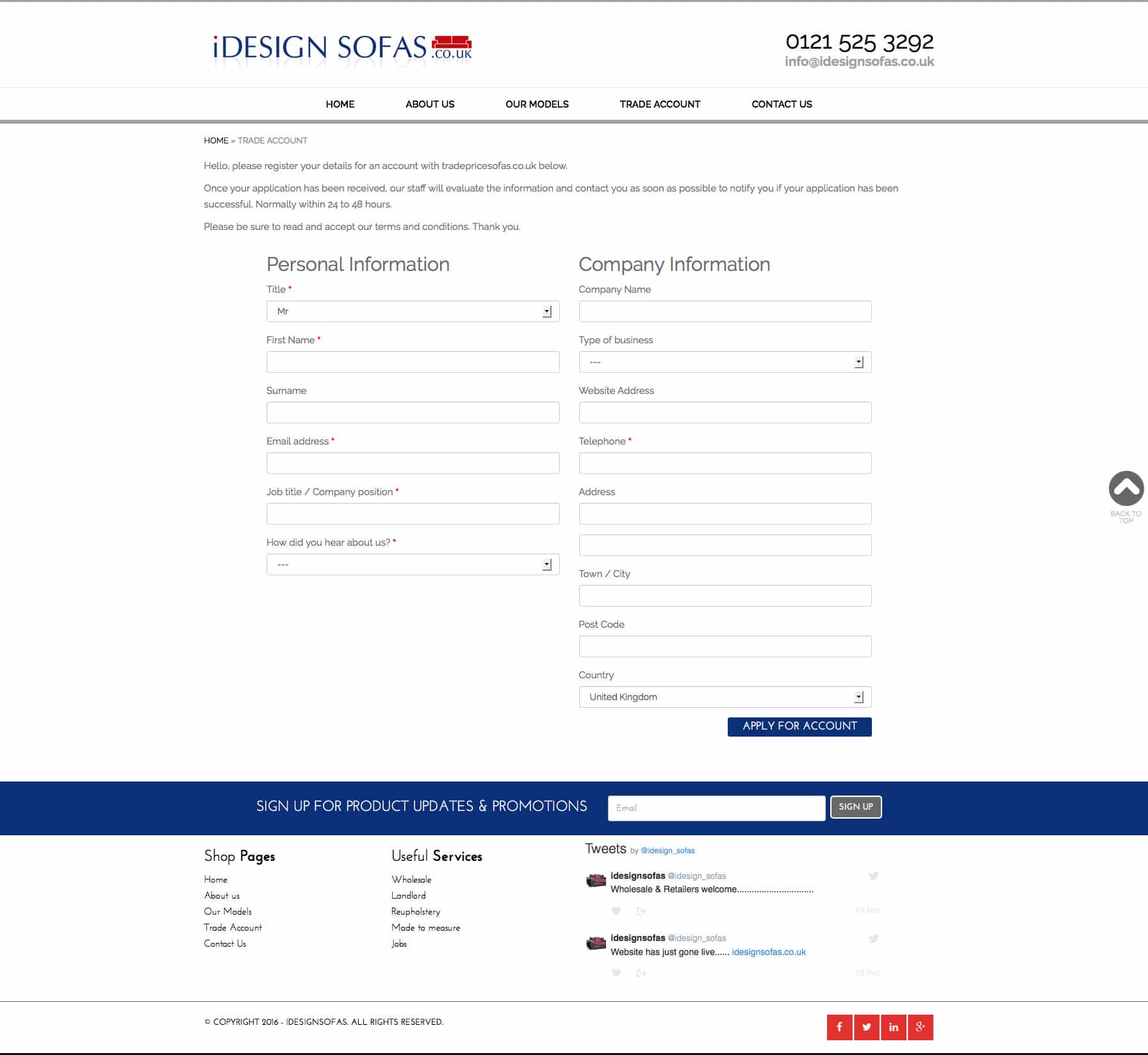
Task: Expand the Country dropdown showing United Kingdom
Action: click(x=725, y=697)
